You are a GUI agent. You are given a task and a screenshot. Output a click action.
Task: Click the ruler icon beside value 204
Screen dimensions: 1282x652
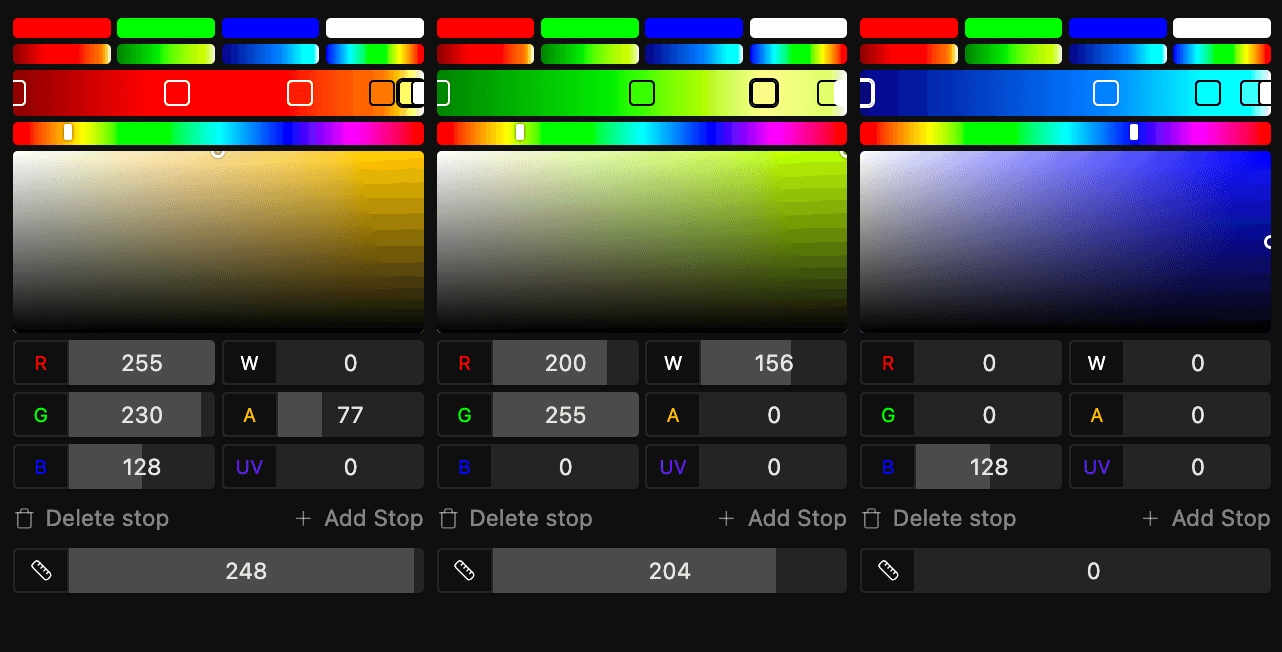tap(465, 571)
